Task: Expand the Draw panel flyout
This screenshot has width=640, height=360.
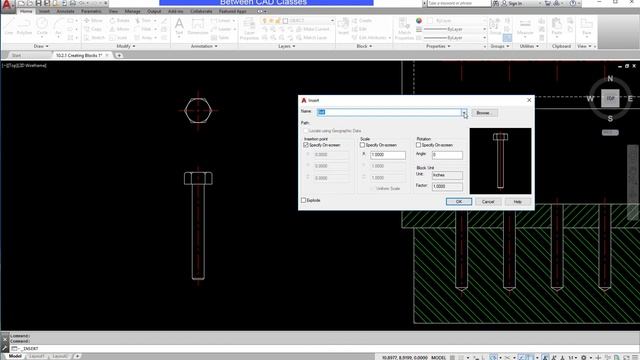Action: [x=41, y=46]
